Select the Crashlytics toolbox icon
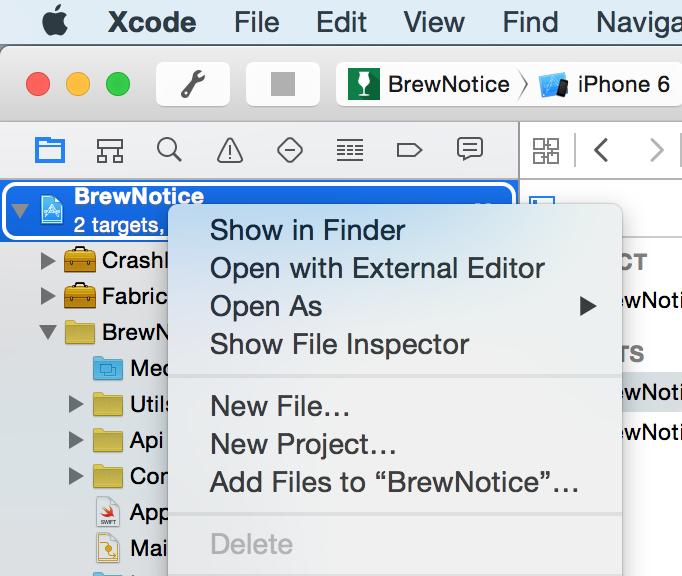 click(x=80, y=260)
